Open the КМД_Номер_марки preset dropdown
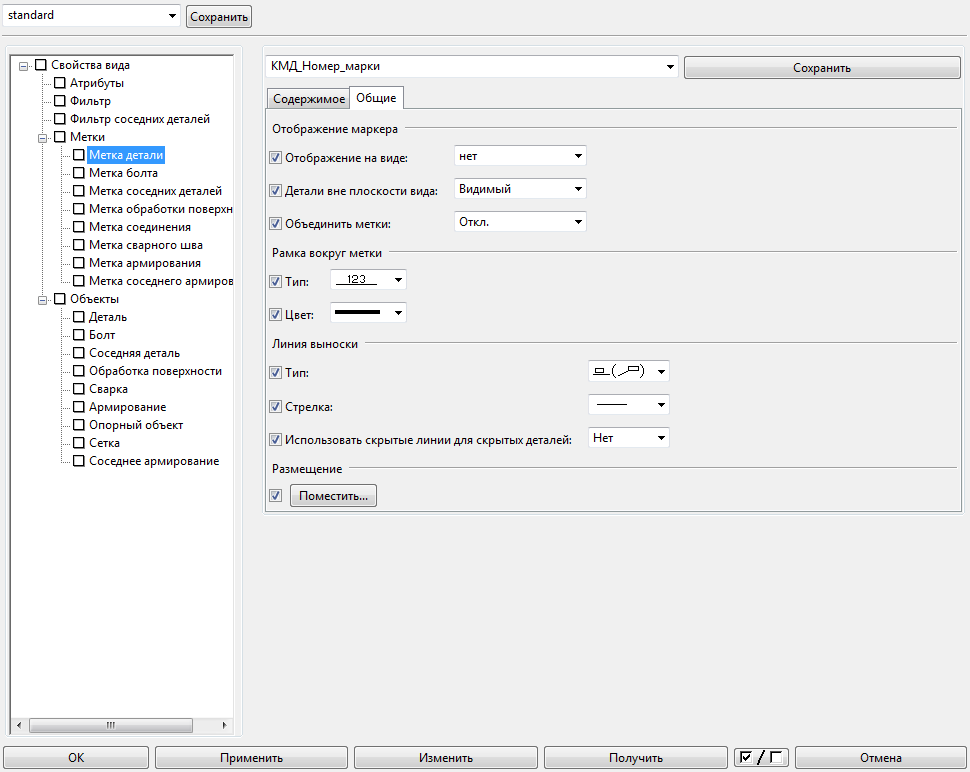 coord(472,67)
